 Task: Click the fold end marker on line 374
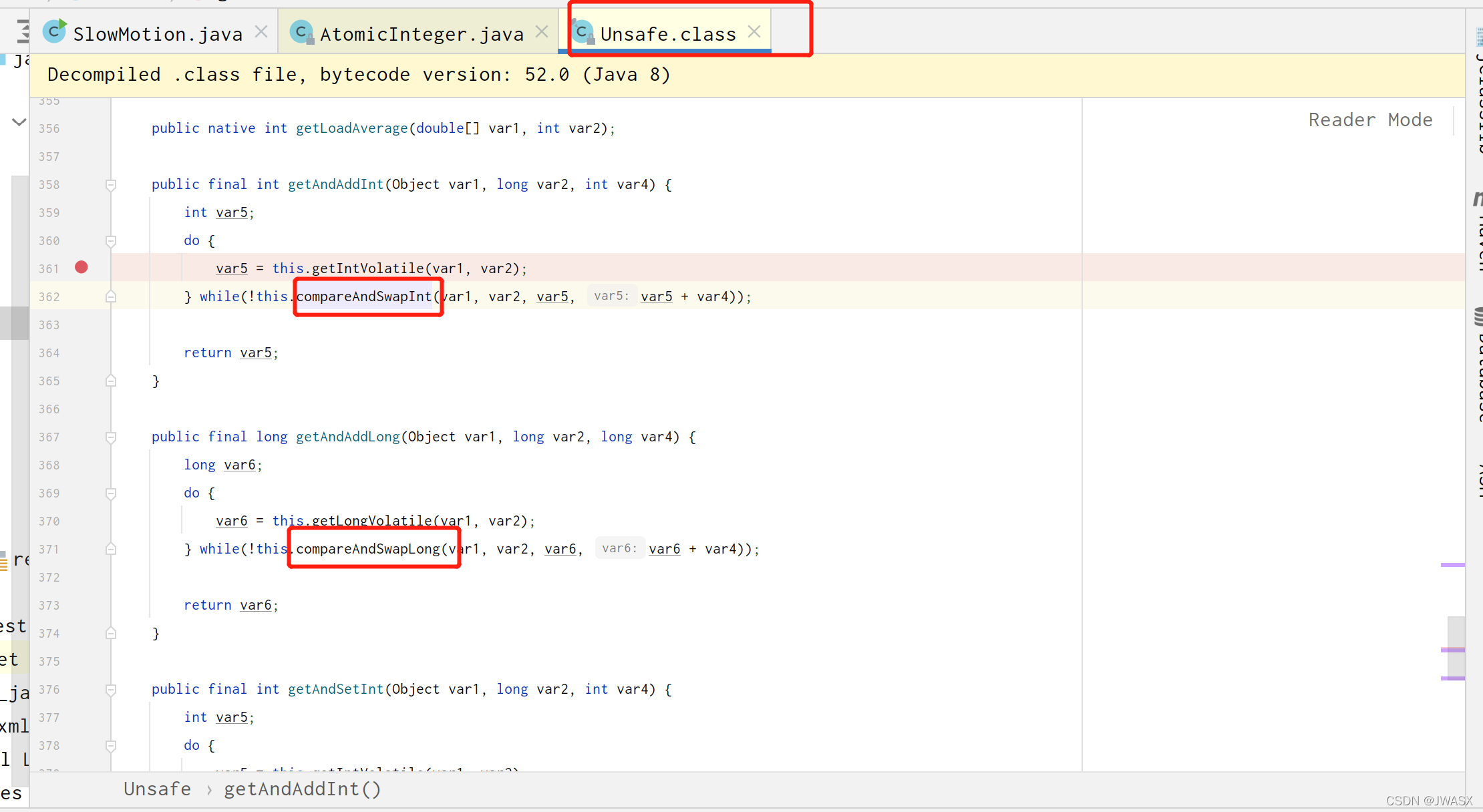pyautogui.click(x=111, y=633)
